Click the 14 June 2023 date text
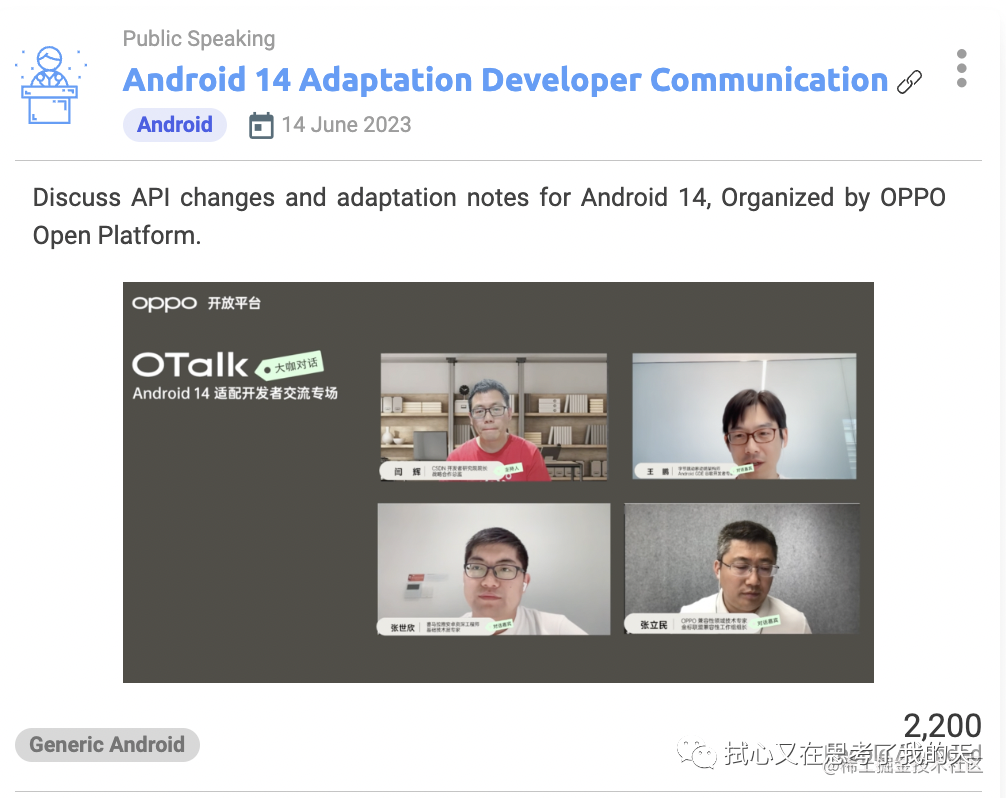This screenshot has height=798, width=1006. click(x=346, y=124)
